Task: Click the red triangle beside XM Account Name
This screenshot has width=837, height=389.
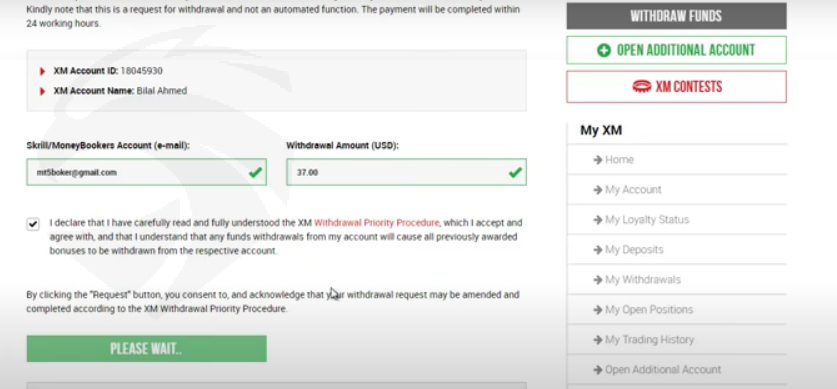Action: click(x=43, y=91)
